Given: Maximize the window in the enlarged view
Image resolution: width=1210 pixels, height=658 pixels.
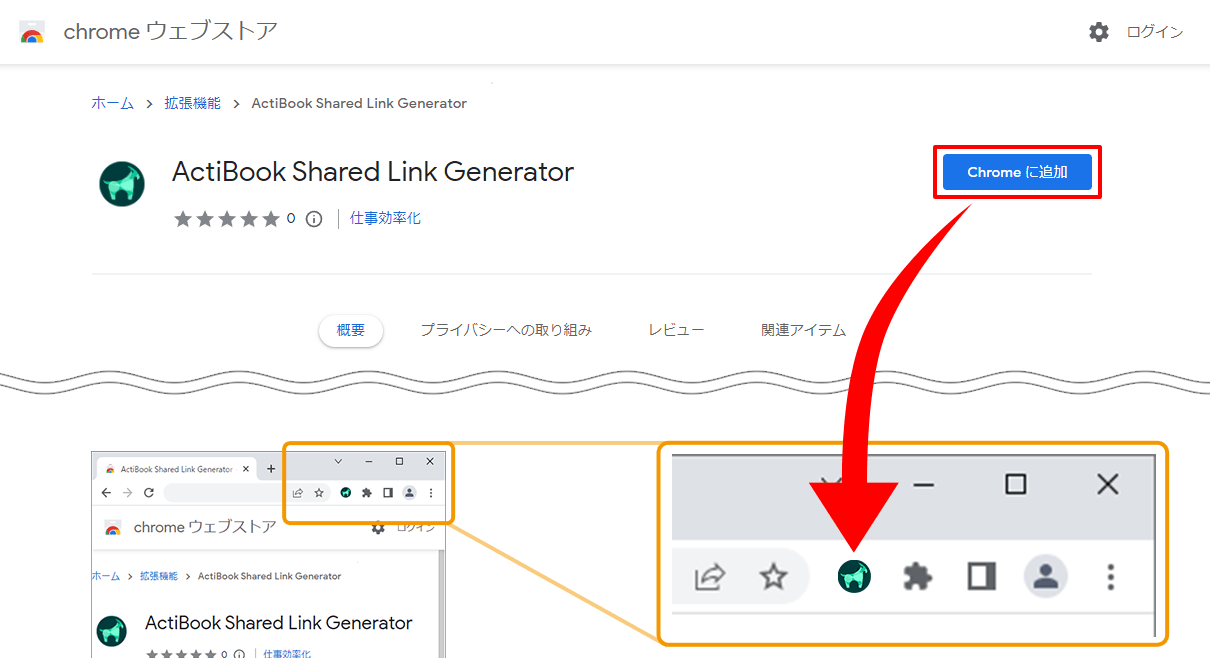Looking at the screenshot, I should tap(1015, 484).
